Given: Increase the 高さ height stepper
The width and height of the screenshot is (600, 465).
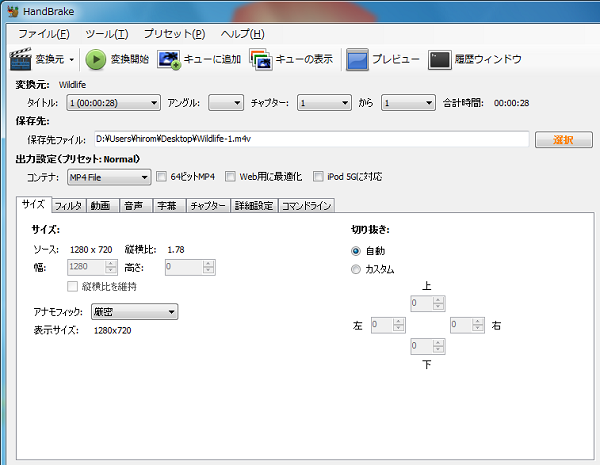Looking at the screenshot, I should point(209,264).
